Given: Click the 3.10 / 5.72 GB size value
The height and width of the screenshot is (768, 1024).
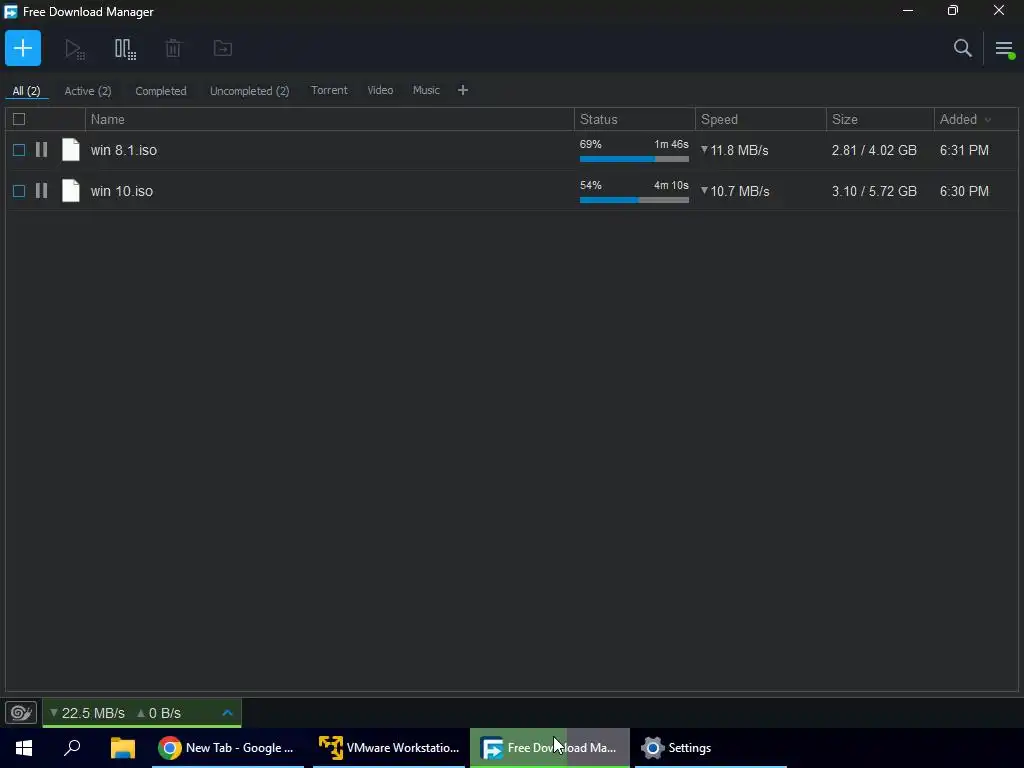Looking at the screenshot, I should pyautogui.click(x=874, y=191).
